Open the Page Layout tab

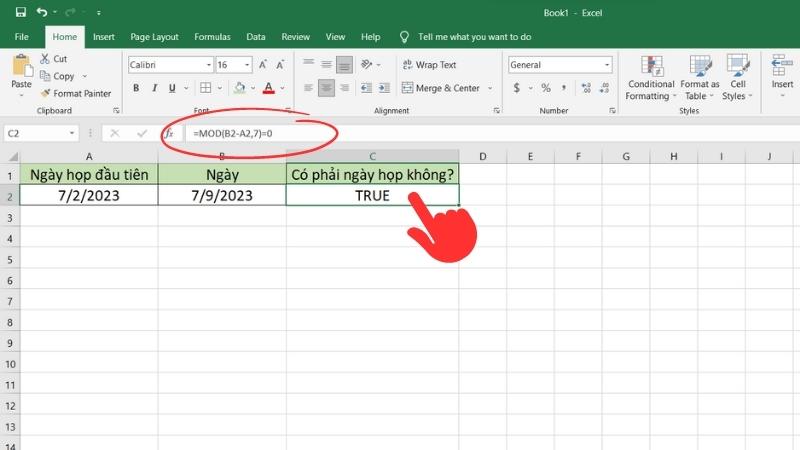(x=154, y=37)
